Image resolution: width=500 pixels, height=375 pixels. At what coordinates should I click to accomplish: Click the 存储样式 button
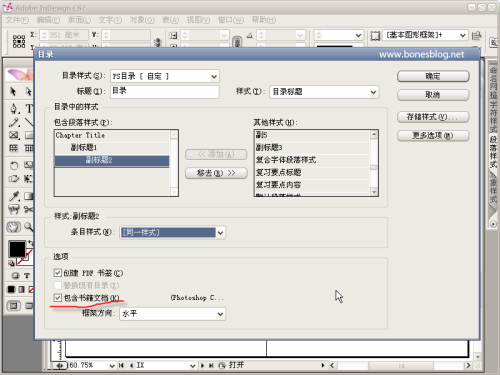click(x=433, y=117)
